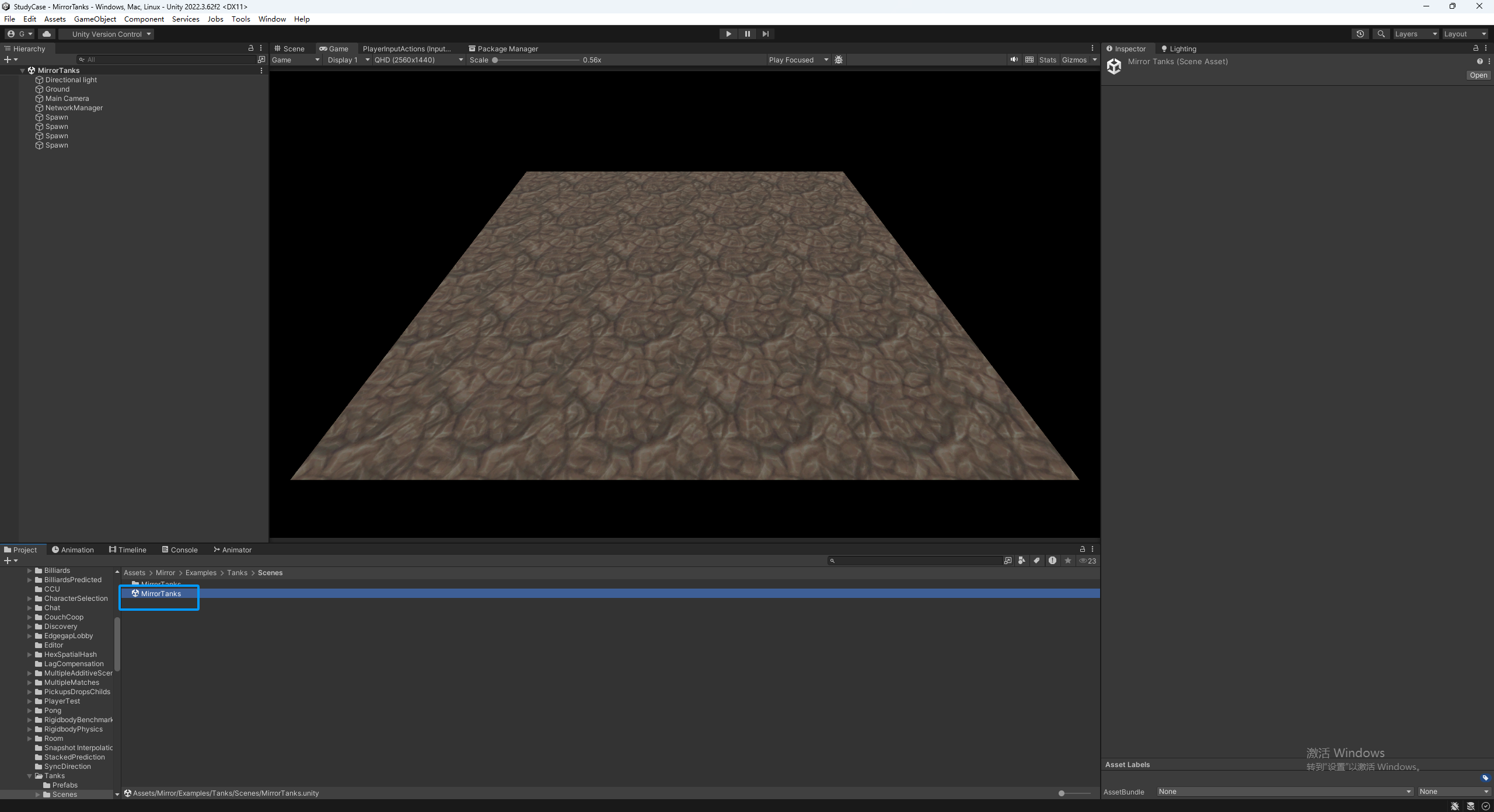Open the GameObject menu

(95, 19)
